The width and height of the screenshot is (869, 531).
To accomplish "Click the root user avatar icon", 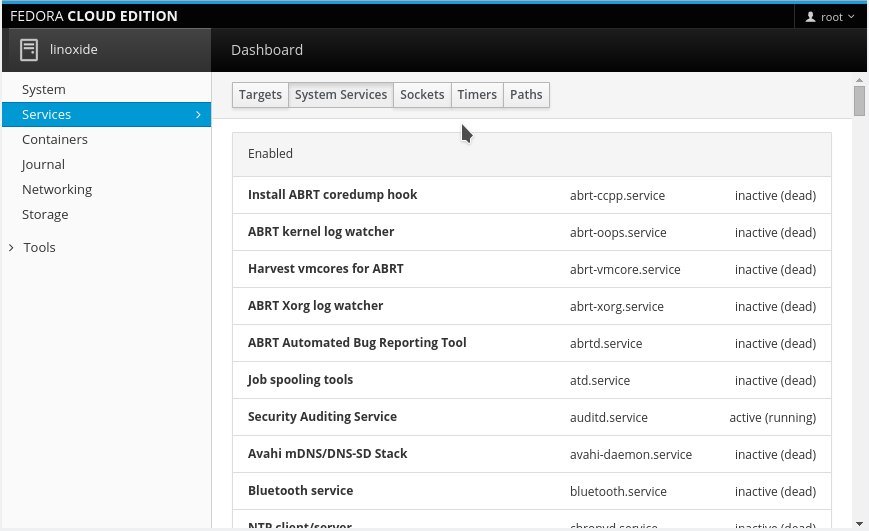I will (x=811, y=17).
